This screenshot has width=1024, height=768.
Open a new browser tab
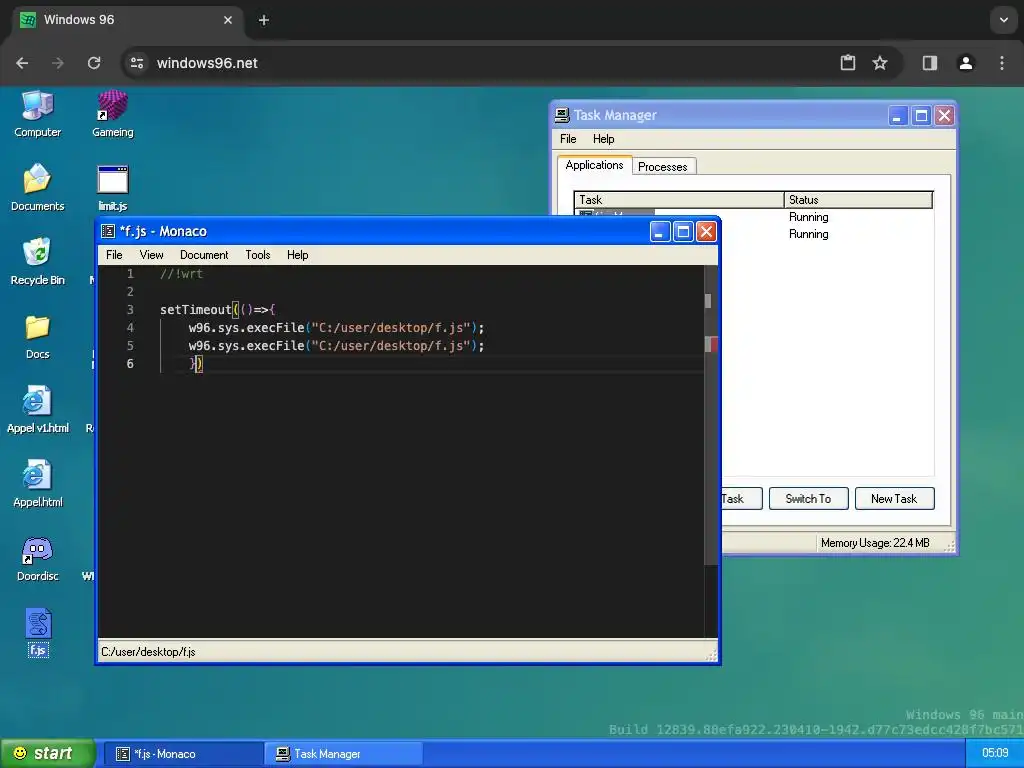click(264, 20)
